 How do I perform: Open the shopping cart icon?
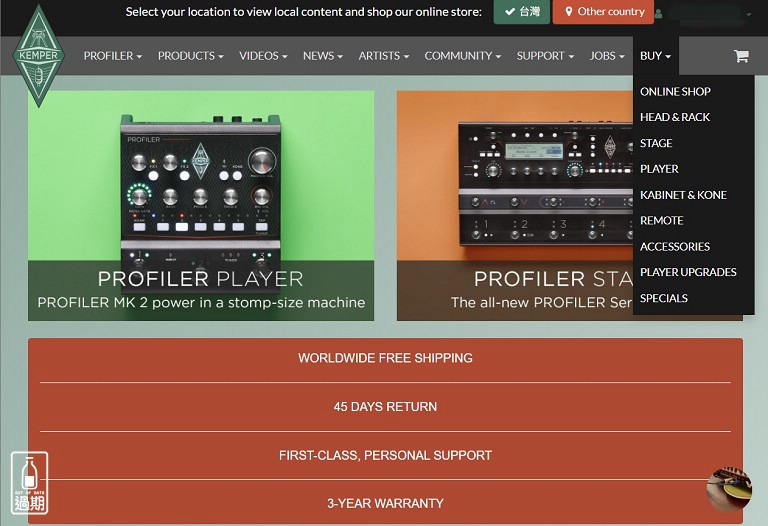[741, 56]
